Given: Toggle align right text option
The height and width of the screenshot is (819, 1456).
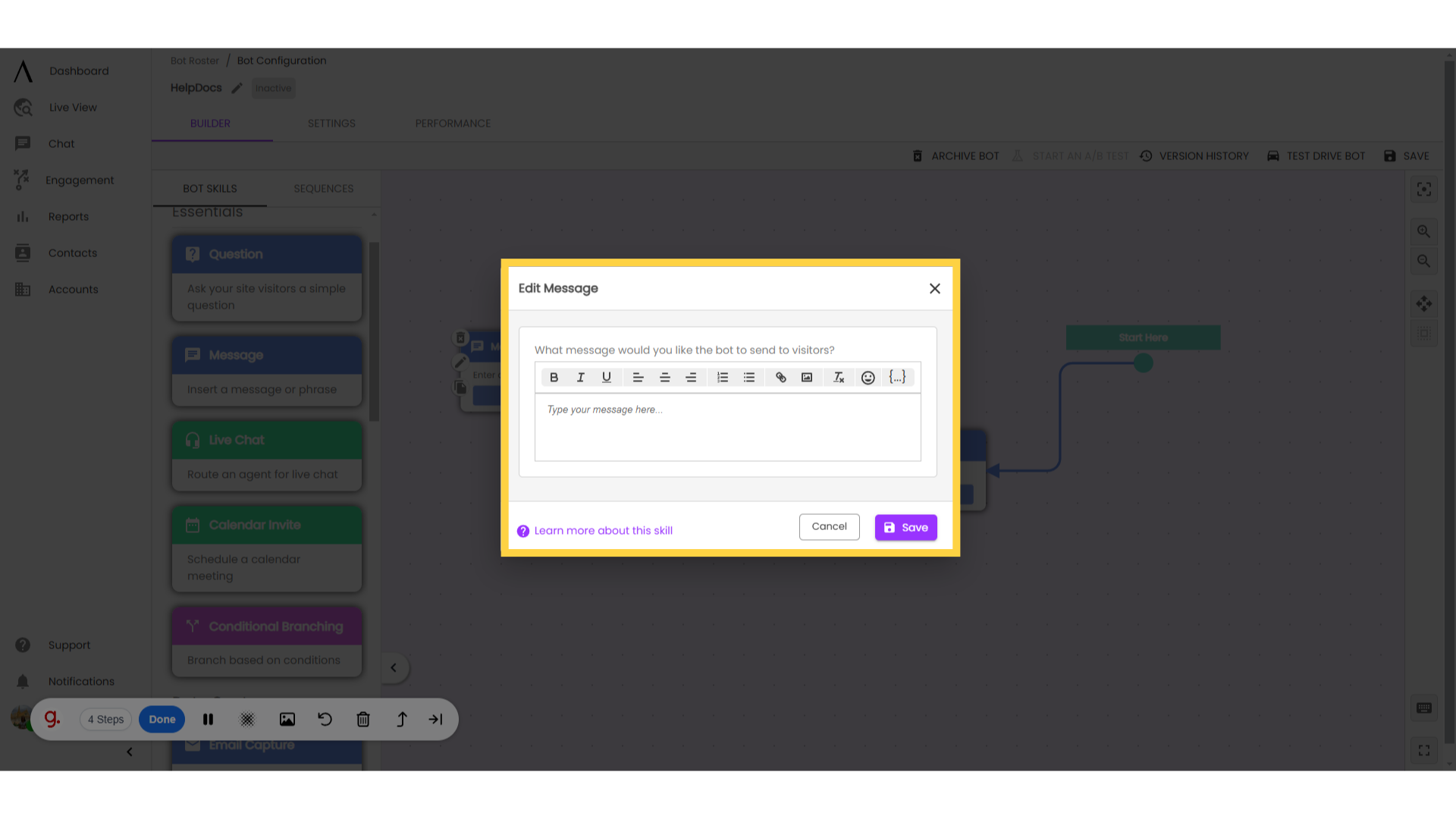Looking at the screenshot, I should [x=692, y=377].
